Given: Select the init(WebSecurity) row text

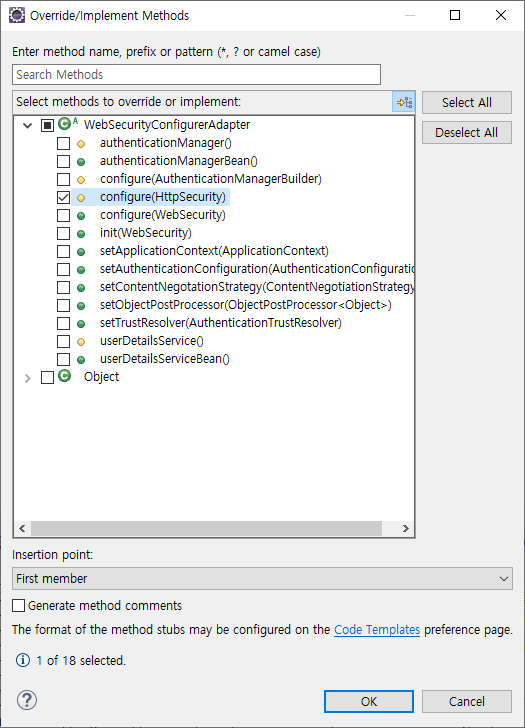Looking at the screenshot, I should click(146, 233).
